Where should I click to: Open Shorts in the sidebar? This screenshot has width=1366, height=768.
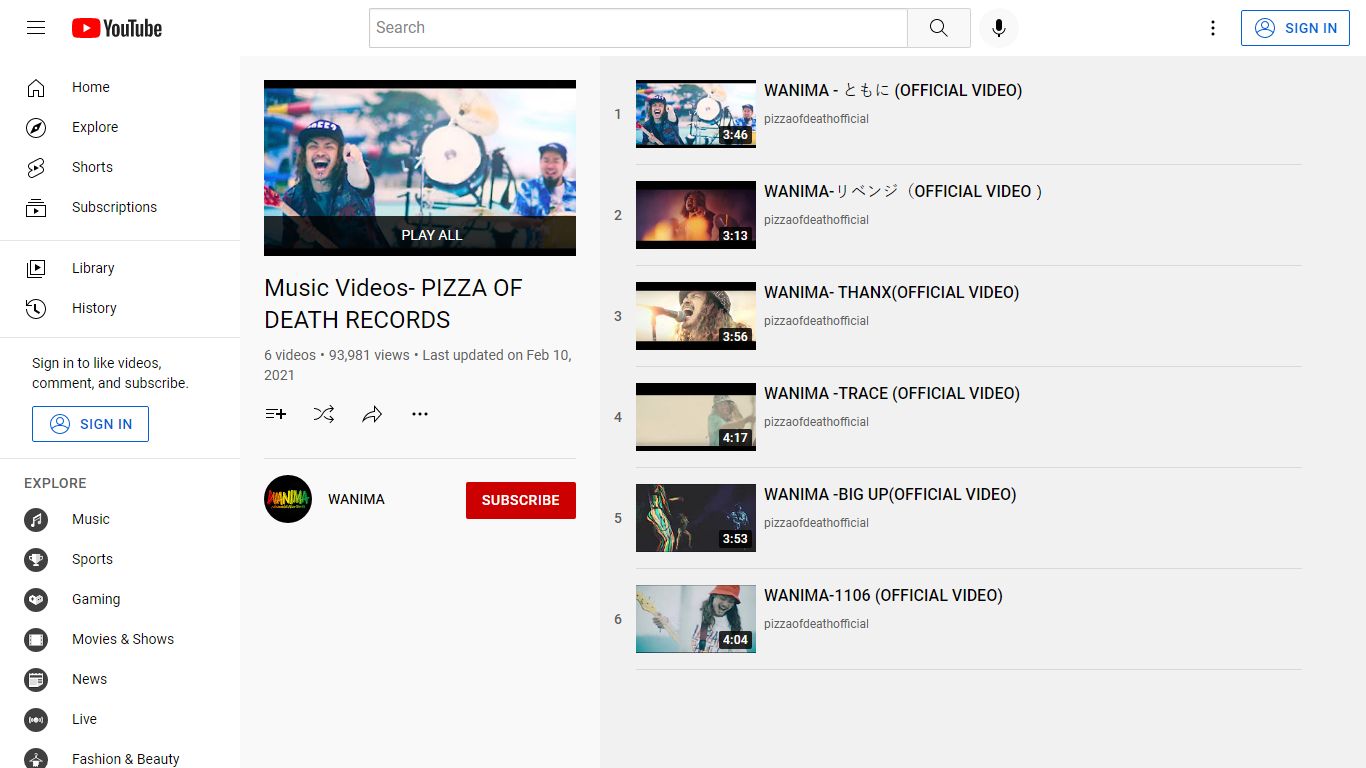point(120,167)
